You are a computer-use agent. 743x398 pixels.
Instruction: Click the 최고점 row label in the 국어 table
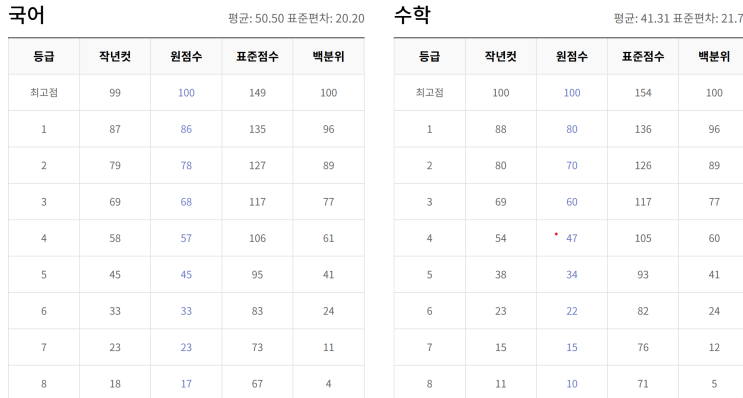coord(44,93)
